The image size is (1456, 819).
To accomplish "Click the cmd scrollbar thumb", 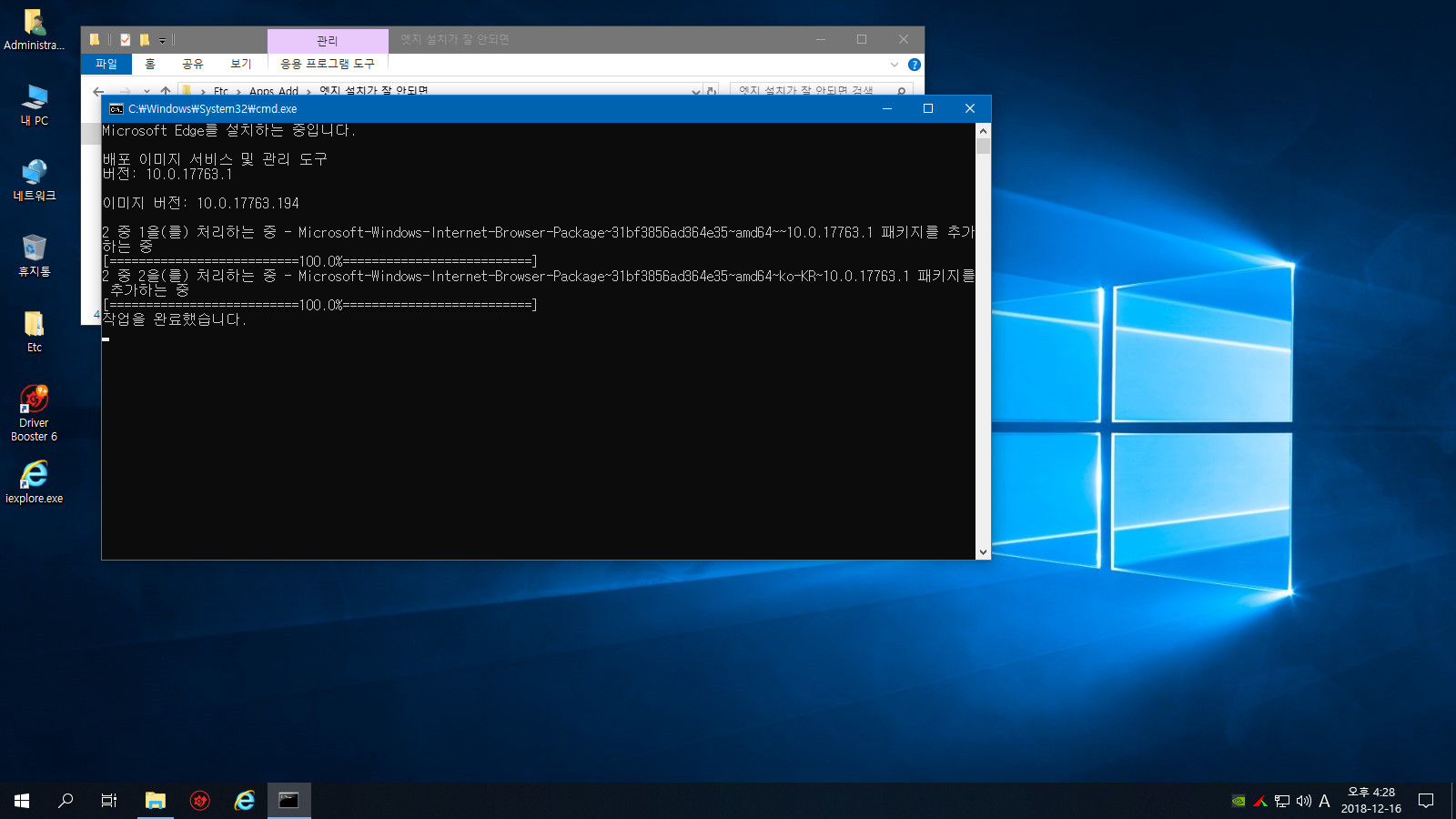I will pos(983,146).
